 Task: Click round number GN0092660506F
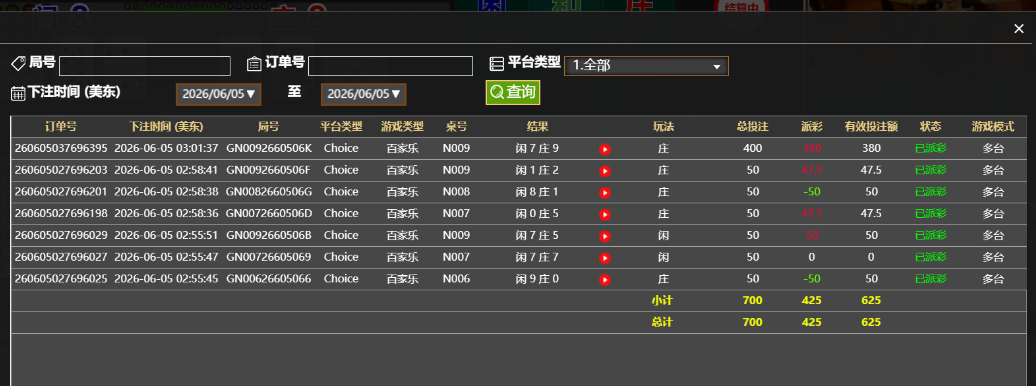pyautogui.click(x=269, y=170)
